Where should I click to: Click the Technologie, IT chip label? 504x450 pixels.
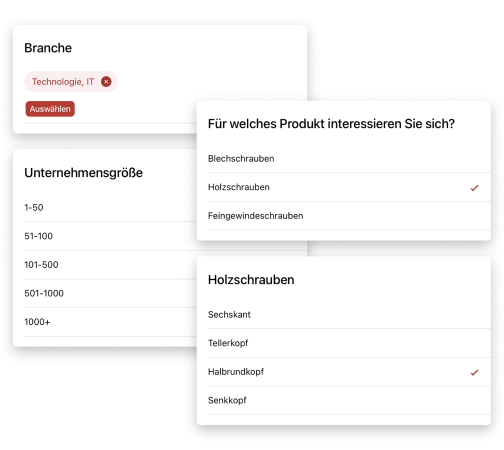pos(63,82)
